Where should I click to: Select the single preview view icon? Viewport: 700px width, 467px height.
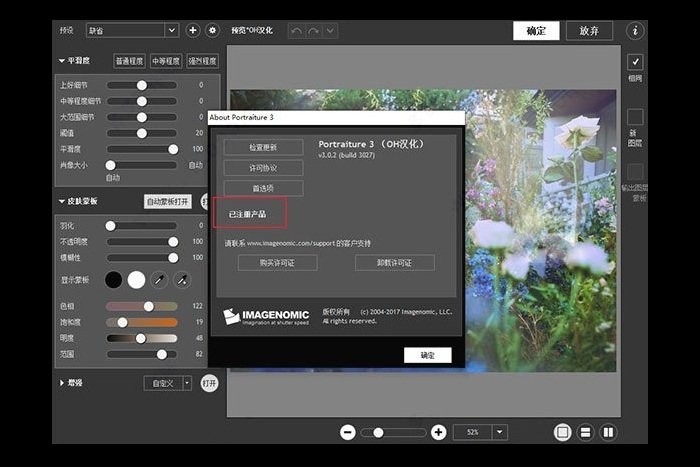(x=562, y=432)
